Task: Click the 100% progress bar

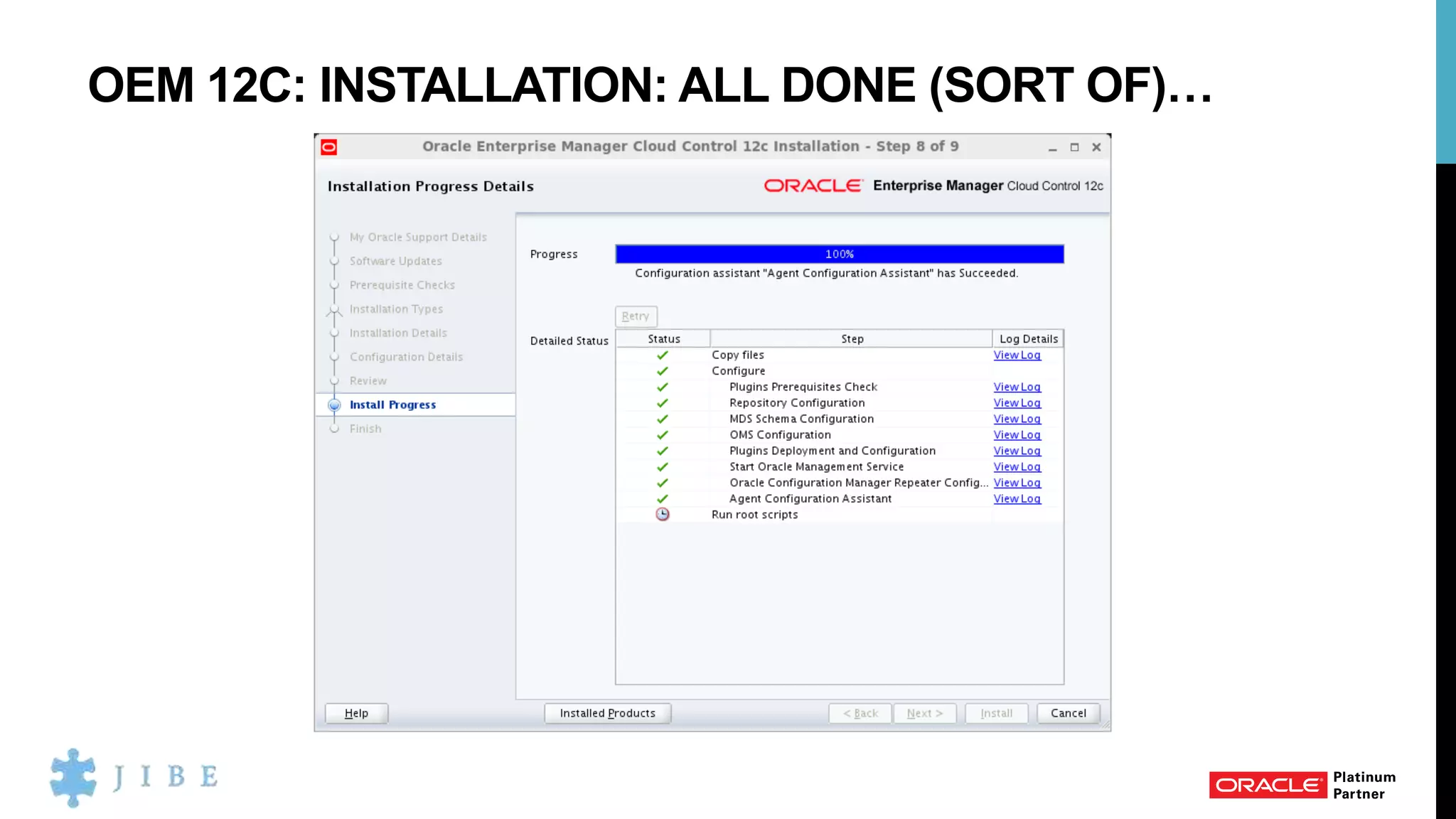Action: (x=840, y=254)
